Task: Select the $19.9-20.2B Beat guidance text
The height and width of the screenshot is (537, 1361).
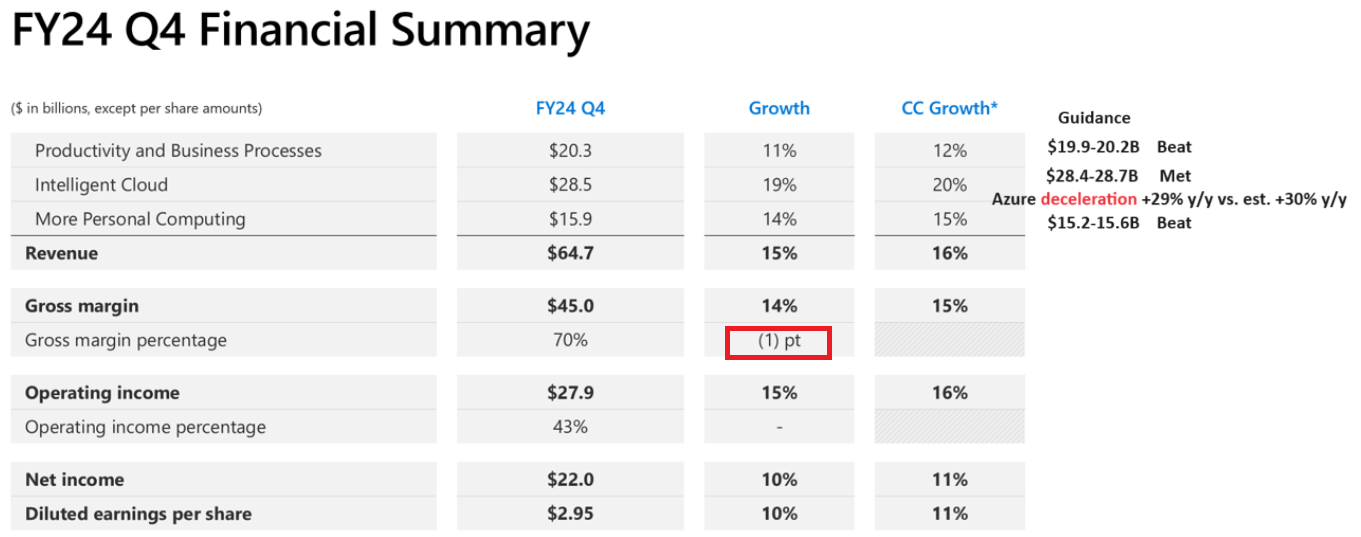Action: [1119, 147]
